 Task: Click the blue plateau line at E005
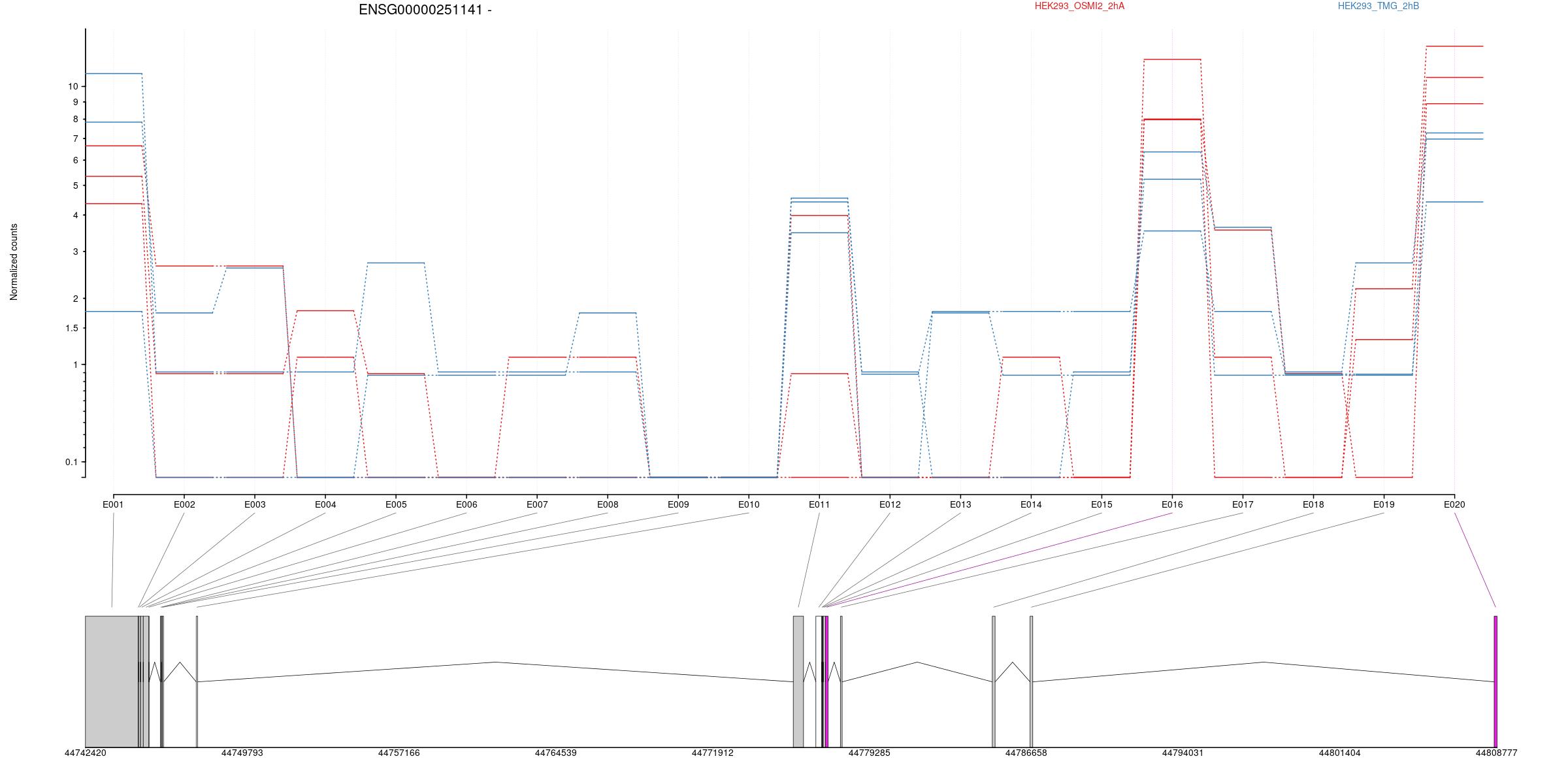[x=396, y=263]
